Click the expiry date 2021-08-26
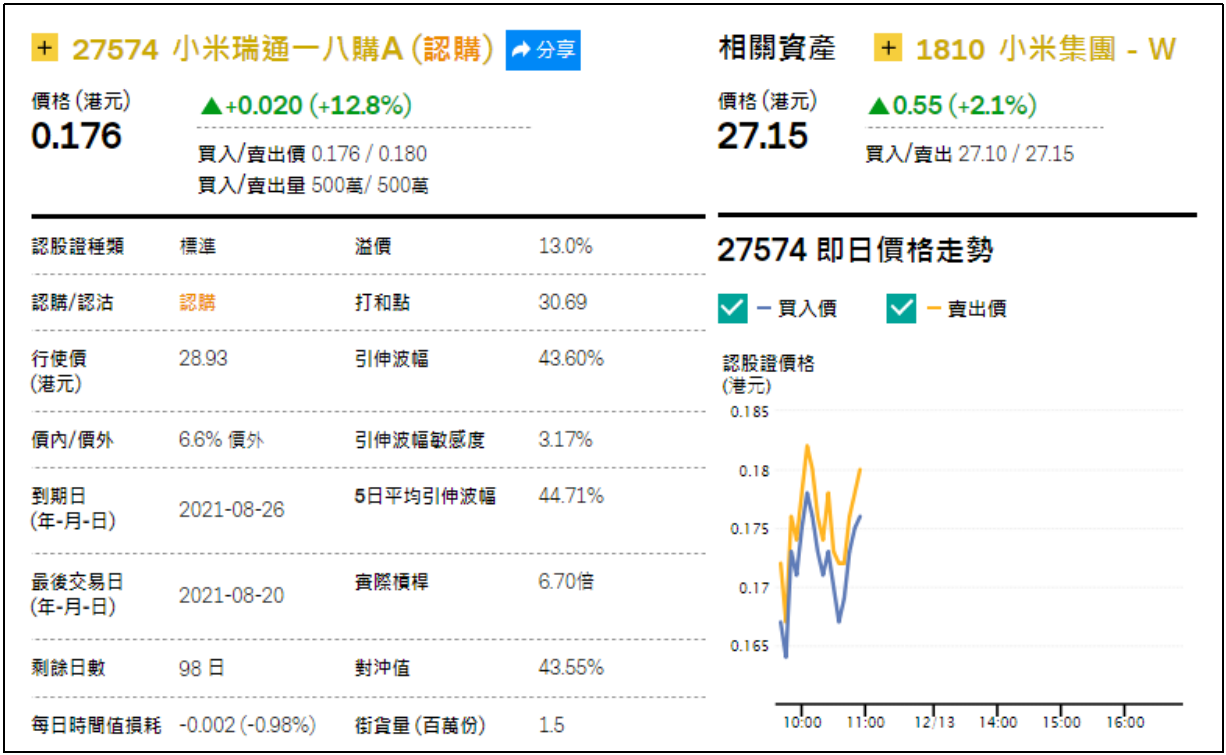Viewport: 1226px width, 755px height. point(231,509)
